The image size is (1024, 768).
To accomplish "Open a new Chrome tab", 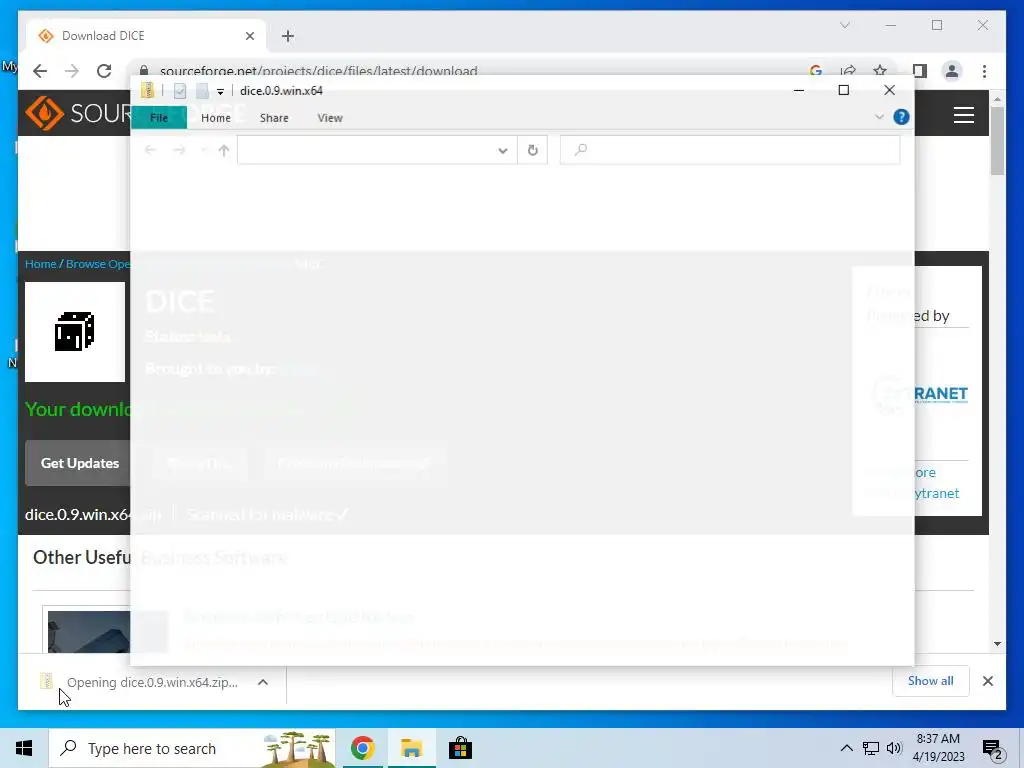I will coord(288,36).
